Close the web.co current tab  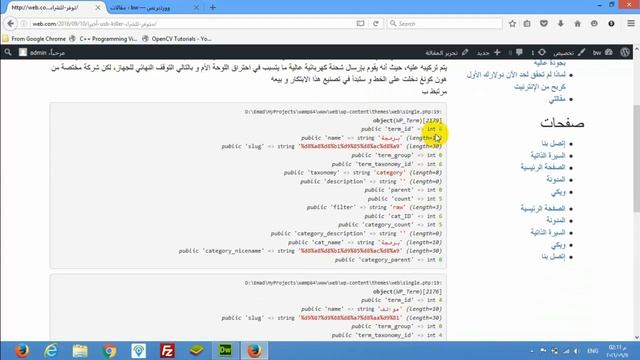[x=98, y=8]
